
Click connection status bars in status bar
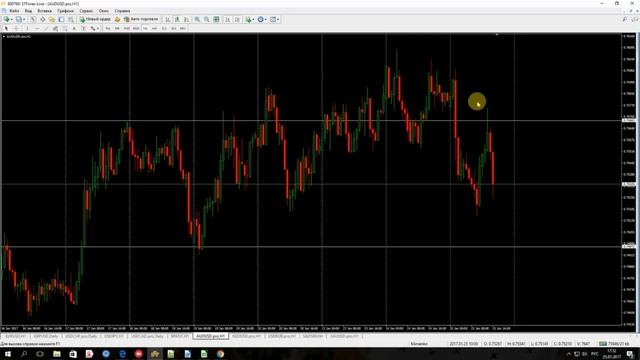(602, 344)
